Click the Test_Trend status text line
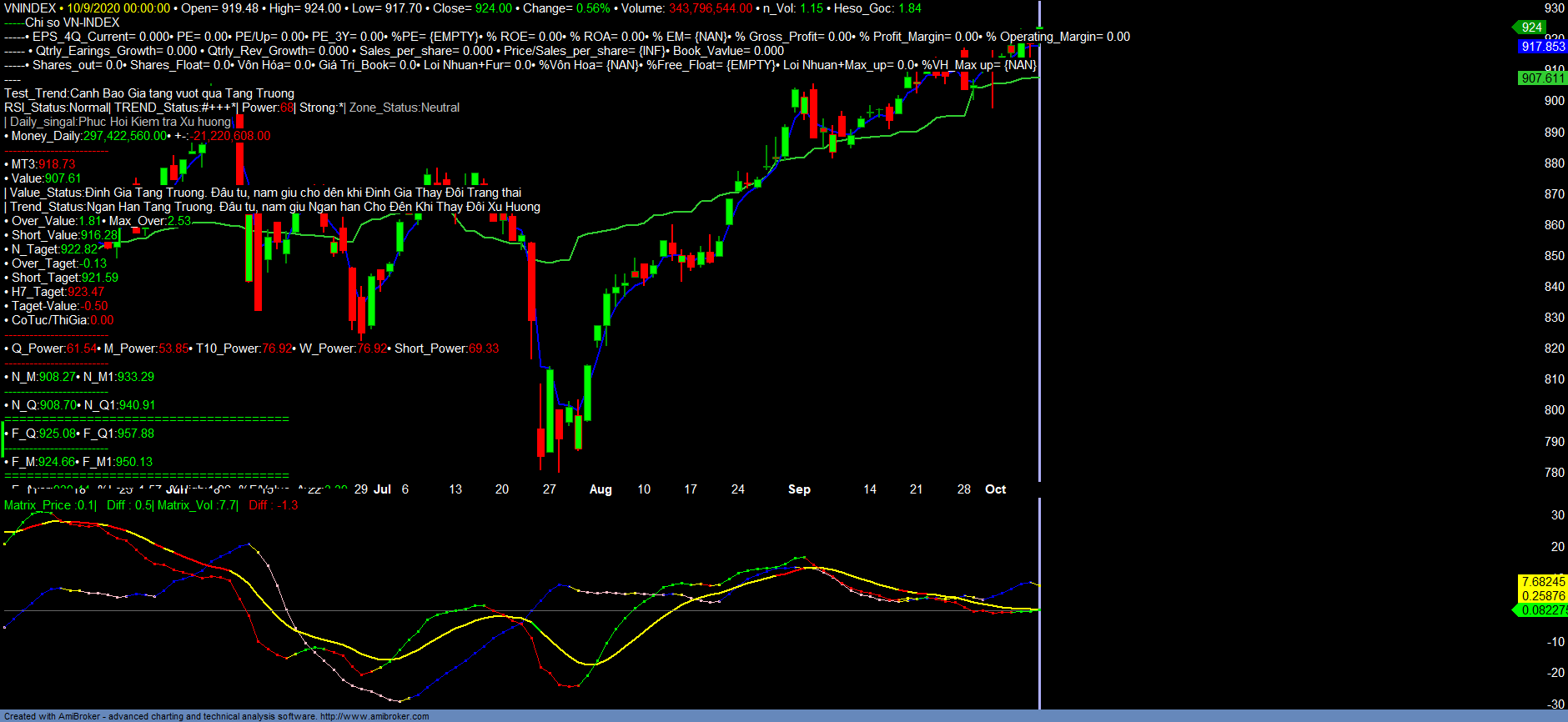The image size is (1568, 722). pos(149,93)
